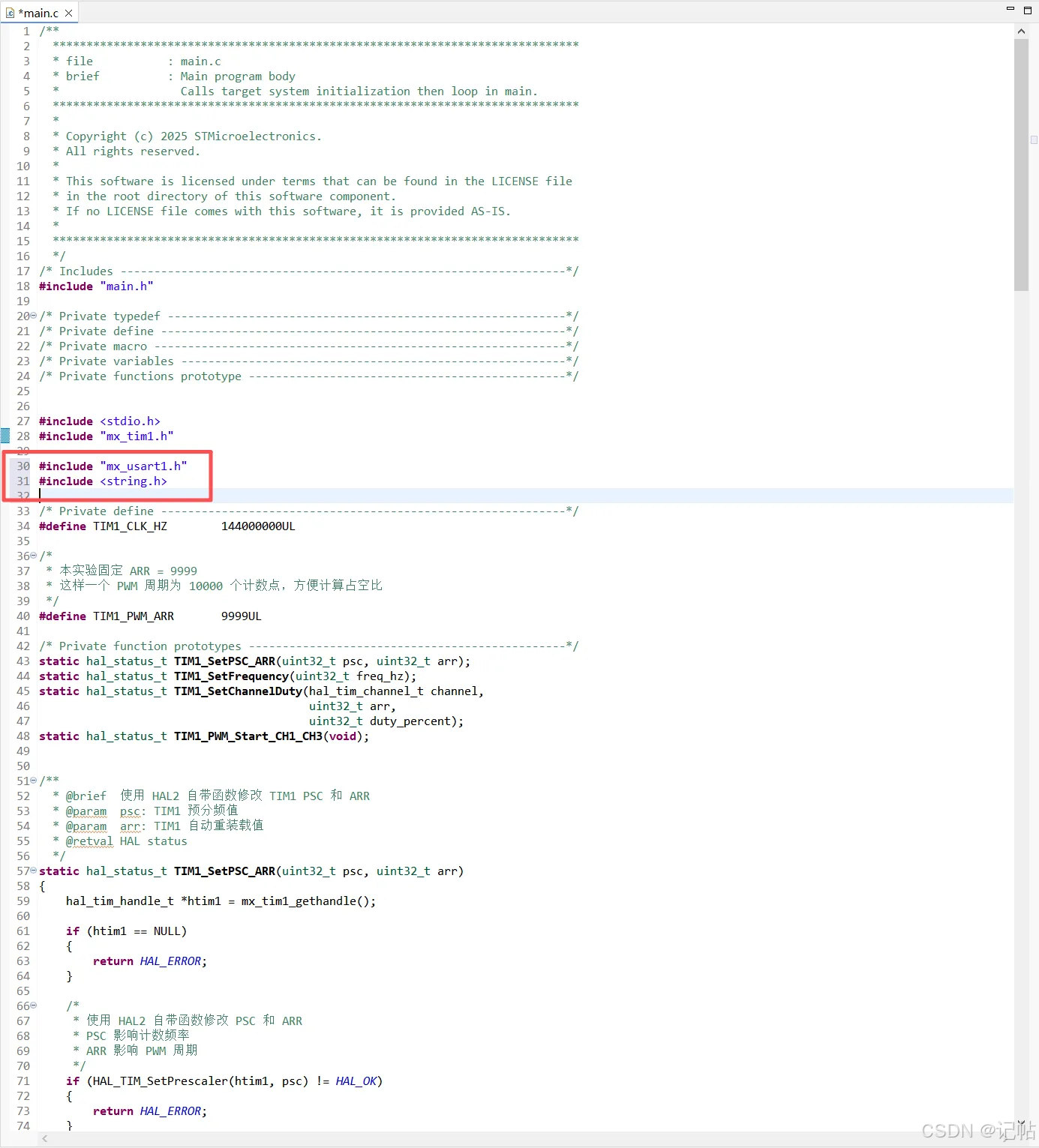Click the if (htim1 == NULL) statement
The height and width of the screenshot is (1148, 1039).
126,931
